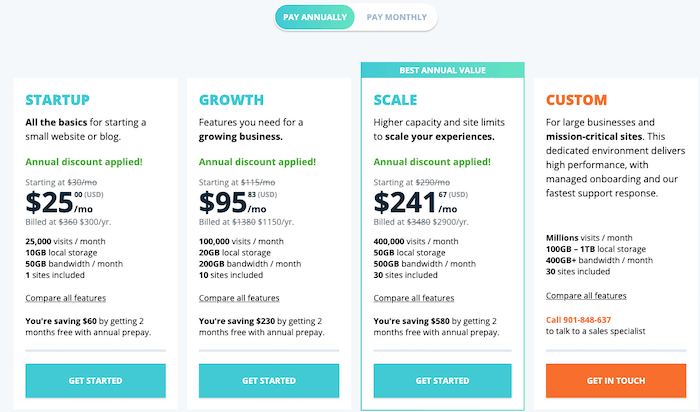Get started with the Scale plan
This screenshot has height=412, width=700.
point(442,381)
